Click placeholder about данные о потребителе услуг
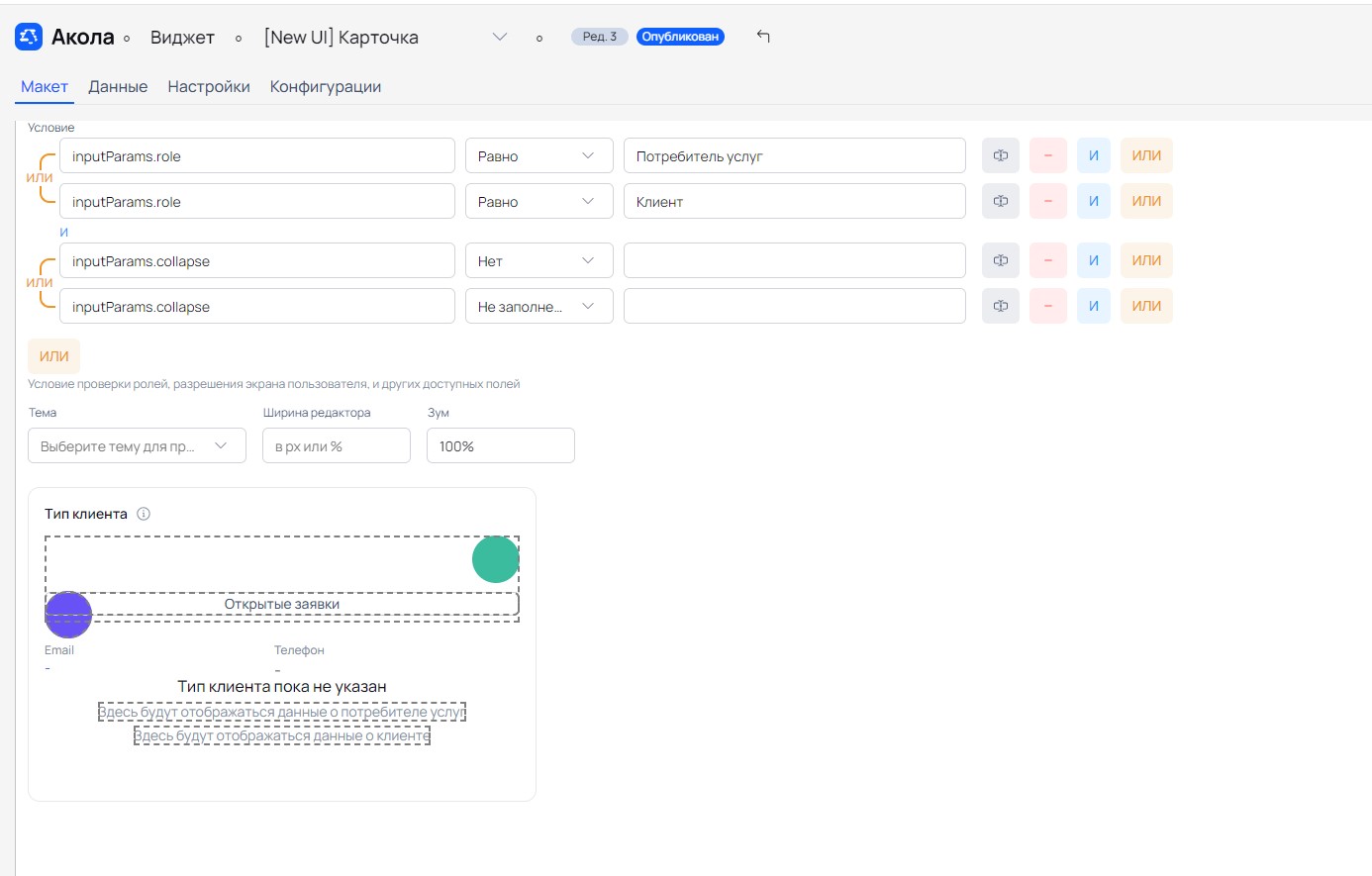 tap(282, 712)
